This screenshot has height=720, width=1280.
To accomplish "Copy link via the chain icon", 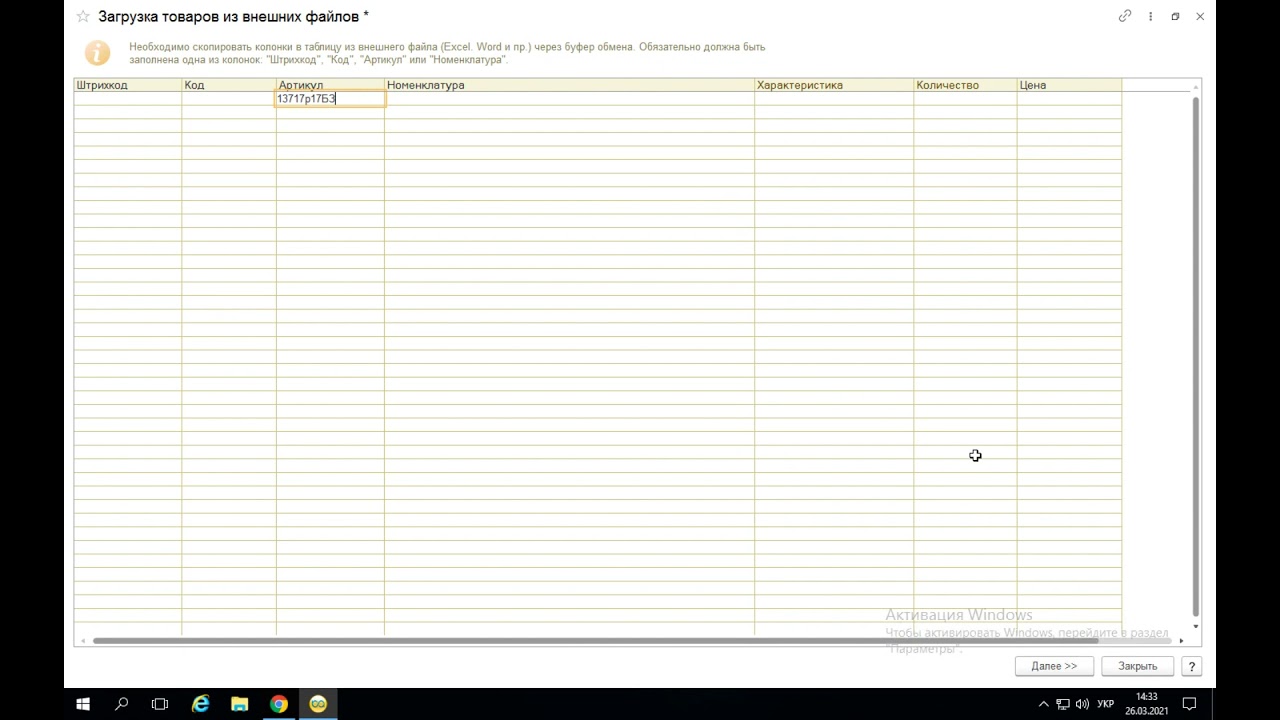I will point(1125,16).
